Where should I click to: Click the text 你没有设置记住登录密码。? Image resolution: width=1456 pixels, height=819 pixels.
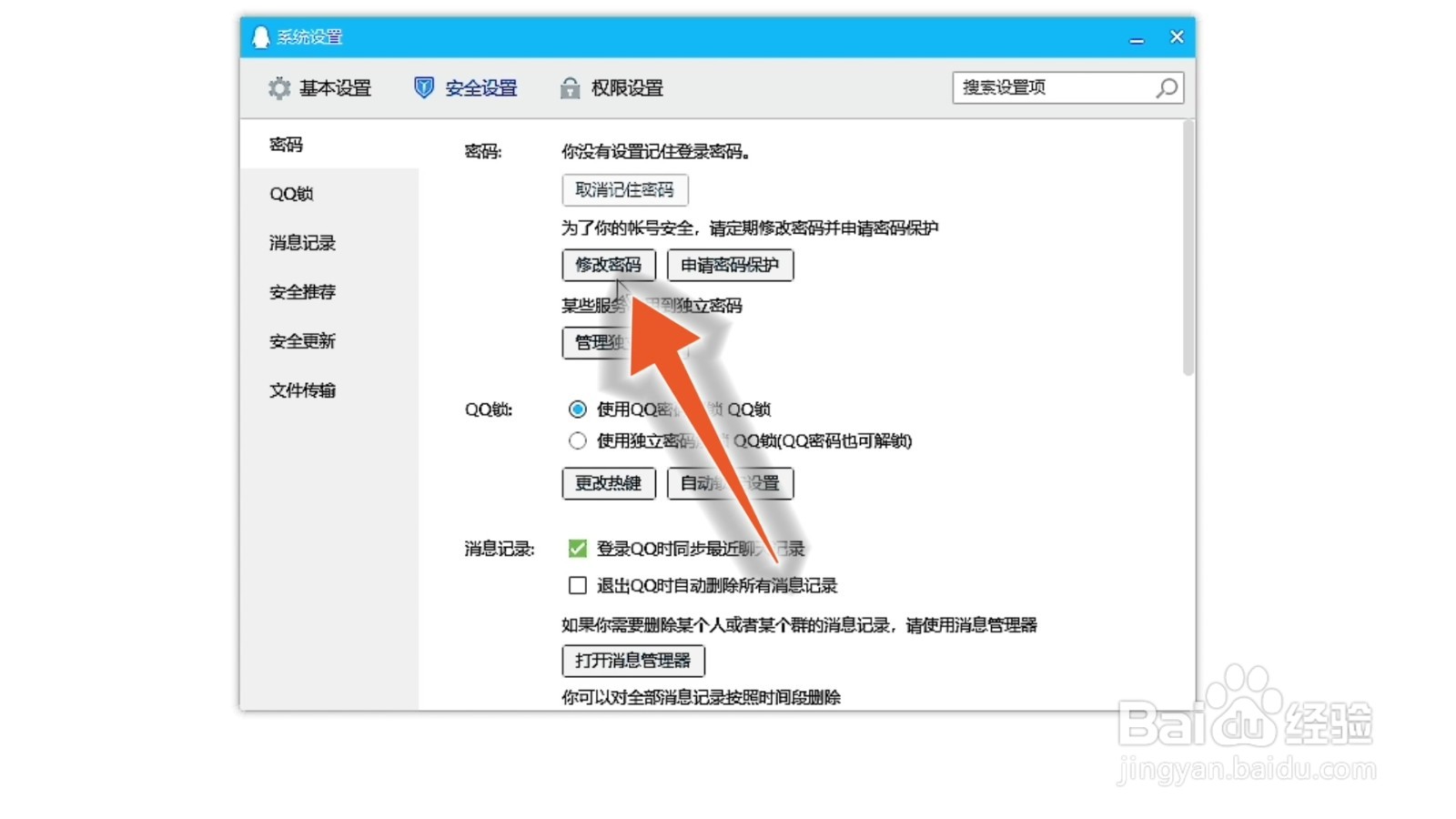click(x=656, y=152)
